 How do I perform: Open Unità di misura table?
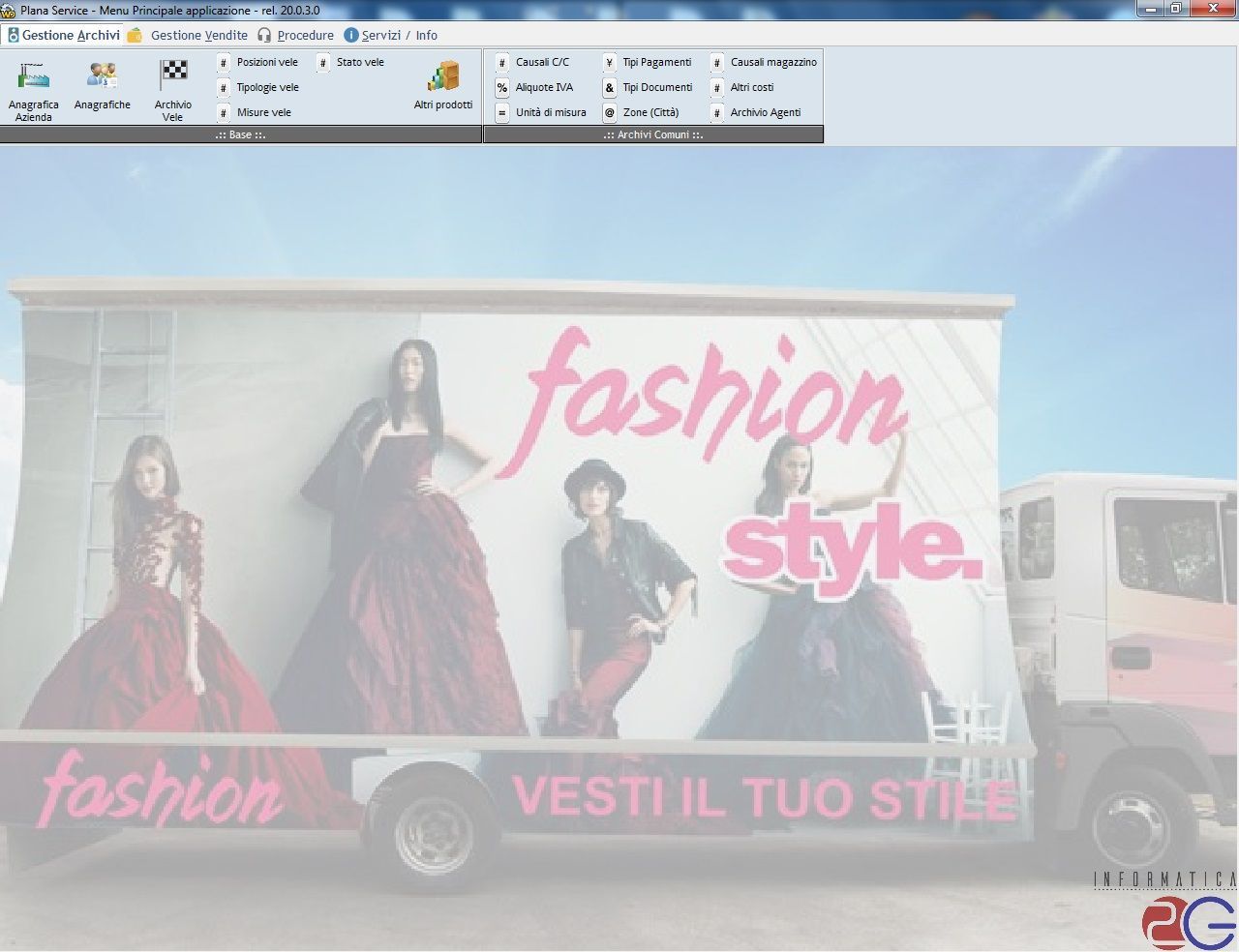(551, 112)
